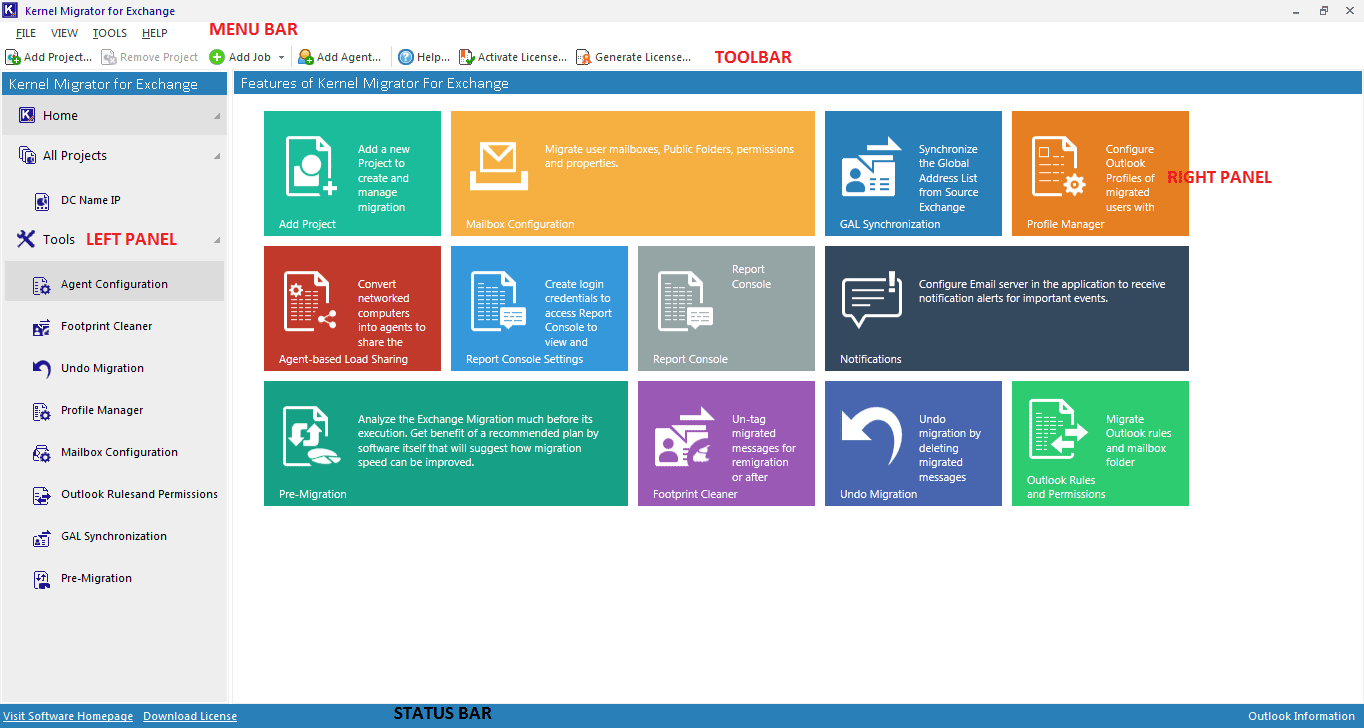The image size is (1364, 728).
Task: Open the purple Footprint Cleaner tile icon
Action: coord(685,436)
